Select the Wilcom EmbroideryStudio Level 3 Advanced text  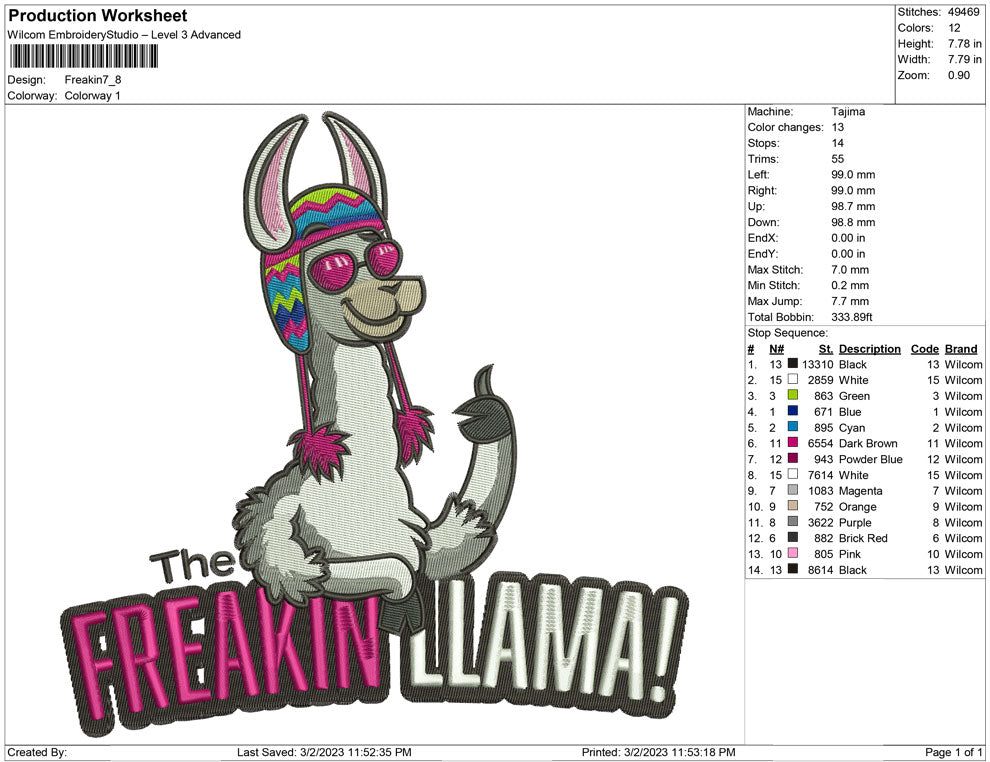coord(124,35)
